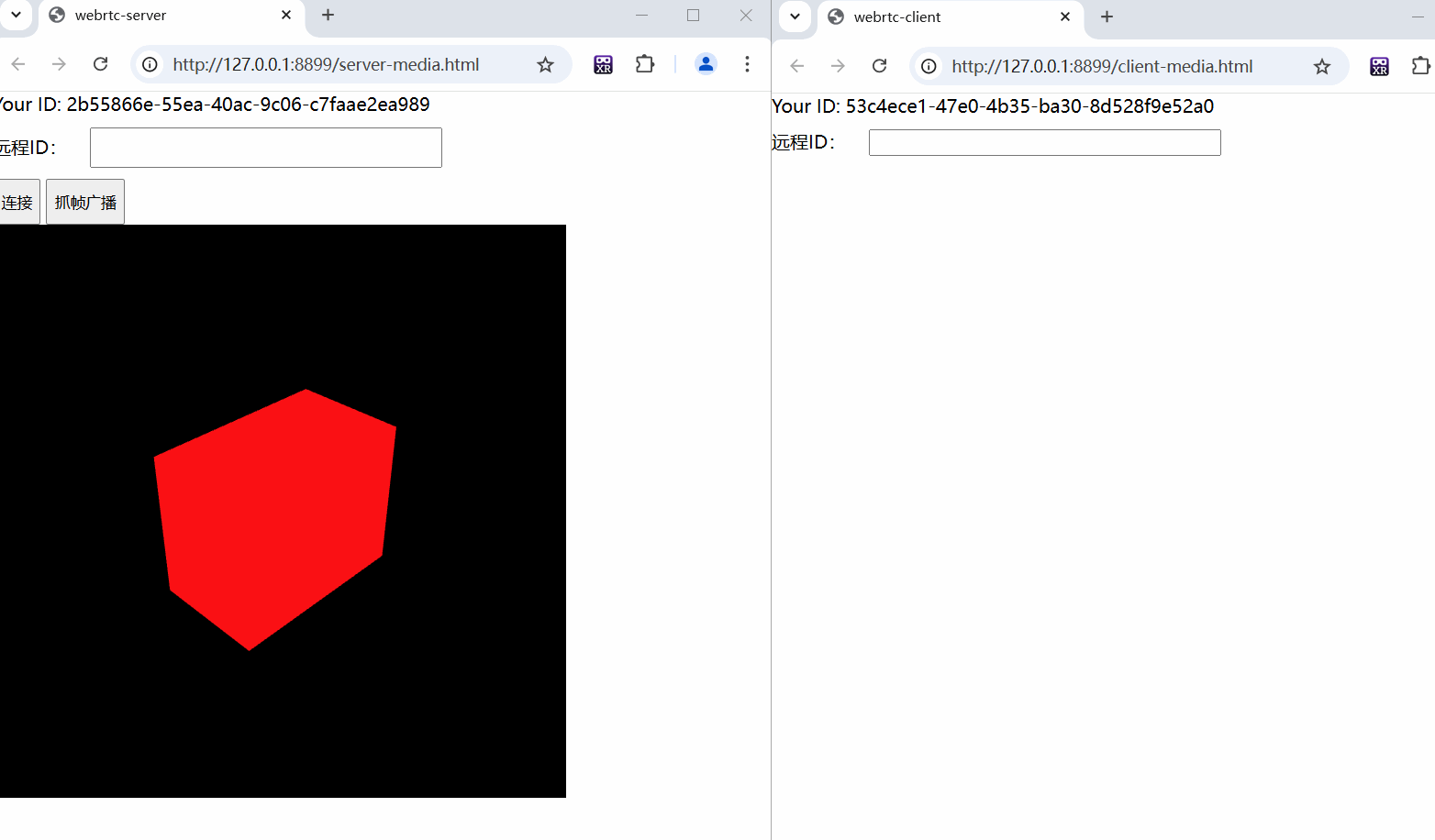
Task: Focus the 远程ID field on server page
Action: point(266,148)
